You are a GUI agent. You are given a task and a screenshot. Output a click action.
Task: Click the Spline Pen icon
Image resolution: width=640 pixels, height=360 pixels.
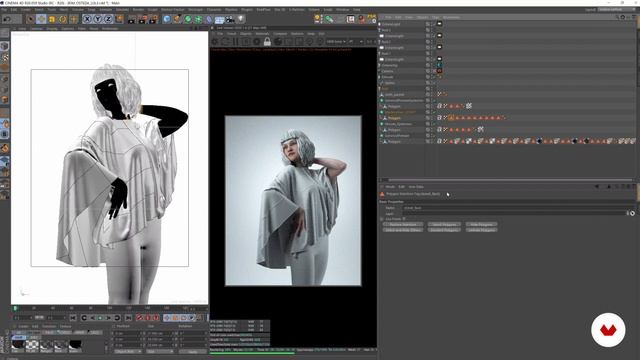pos(177,19)
